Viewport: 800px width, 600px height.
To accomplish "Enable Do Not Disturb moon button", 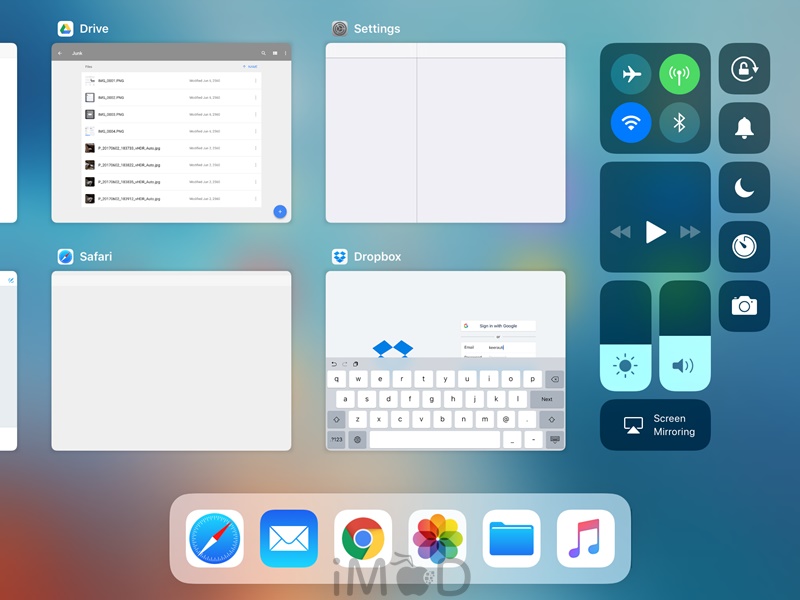I will click(x=744, y=188).
